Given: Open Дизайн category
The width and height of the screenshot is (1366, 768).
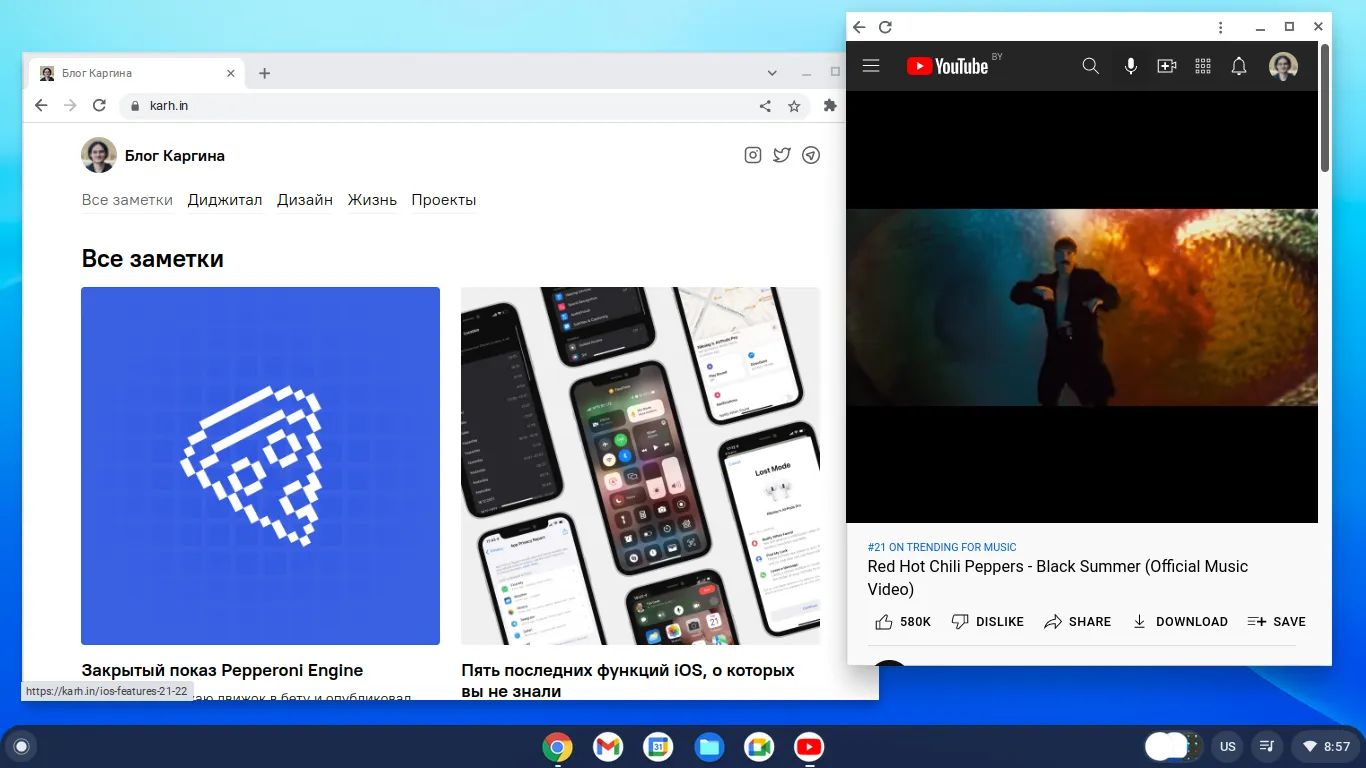Looking at the screenshot, I should (305, 200).
